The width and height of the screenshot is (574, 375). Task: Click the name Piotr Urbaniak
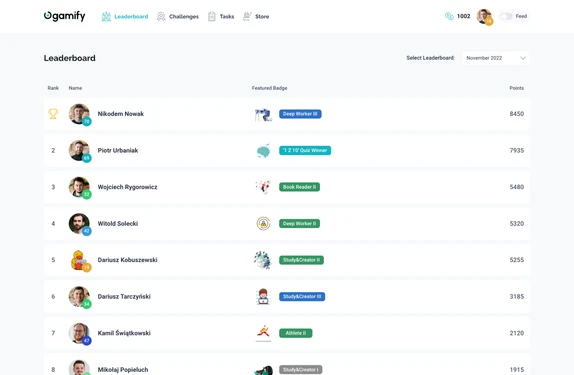tap(118, 151)
